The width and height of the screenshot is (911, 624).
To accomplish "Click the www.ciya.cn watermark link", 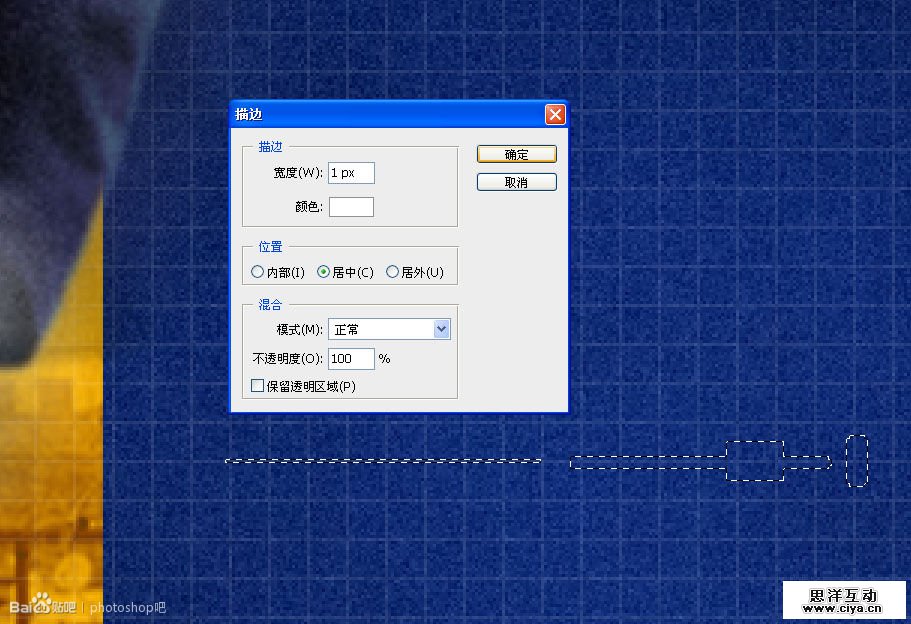I will pos(843,608).
